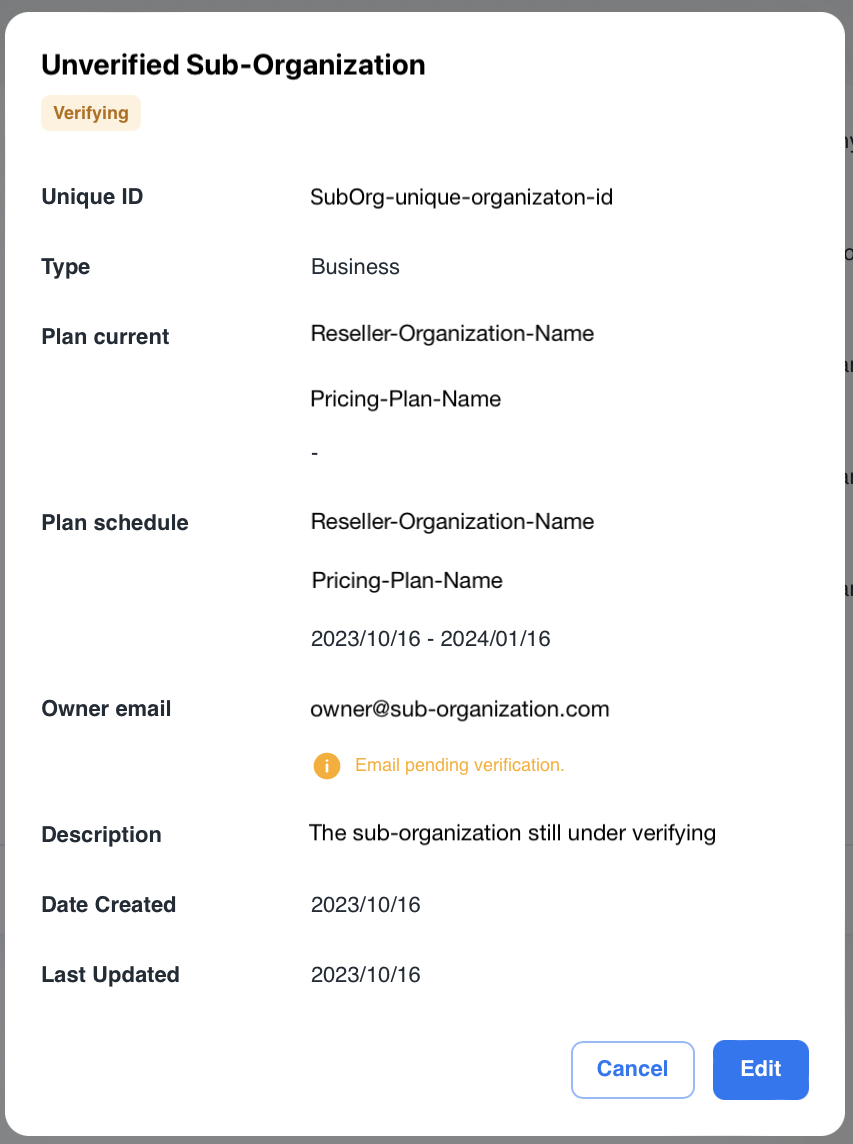Click the Unverified Sub-Organization title

[233, 65]
